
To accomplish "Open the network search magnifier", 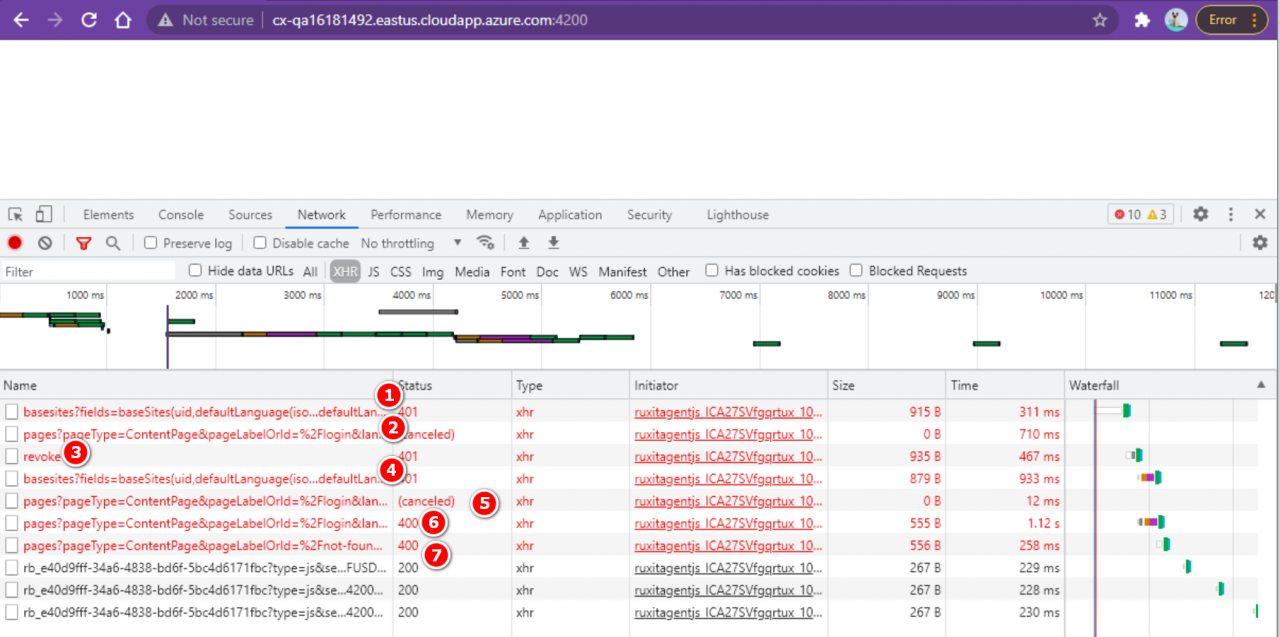I will [113, 243].
